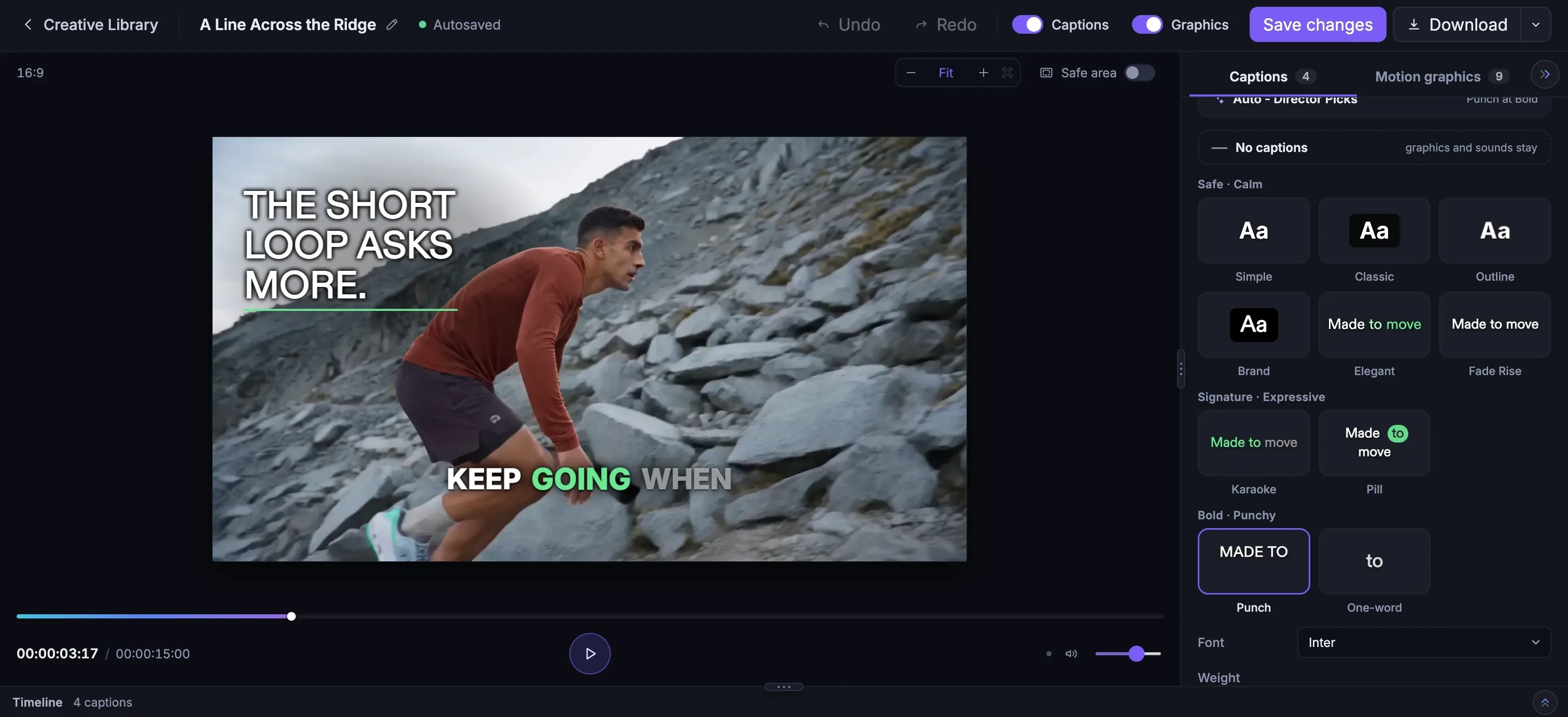Viewport: 1568px width, 717px height.
Task: Download the video
Action: coord(1457,24)
